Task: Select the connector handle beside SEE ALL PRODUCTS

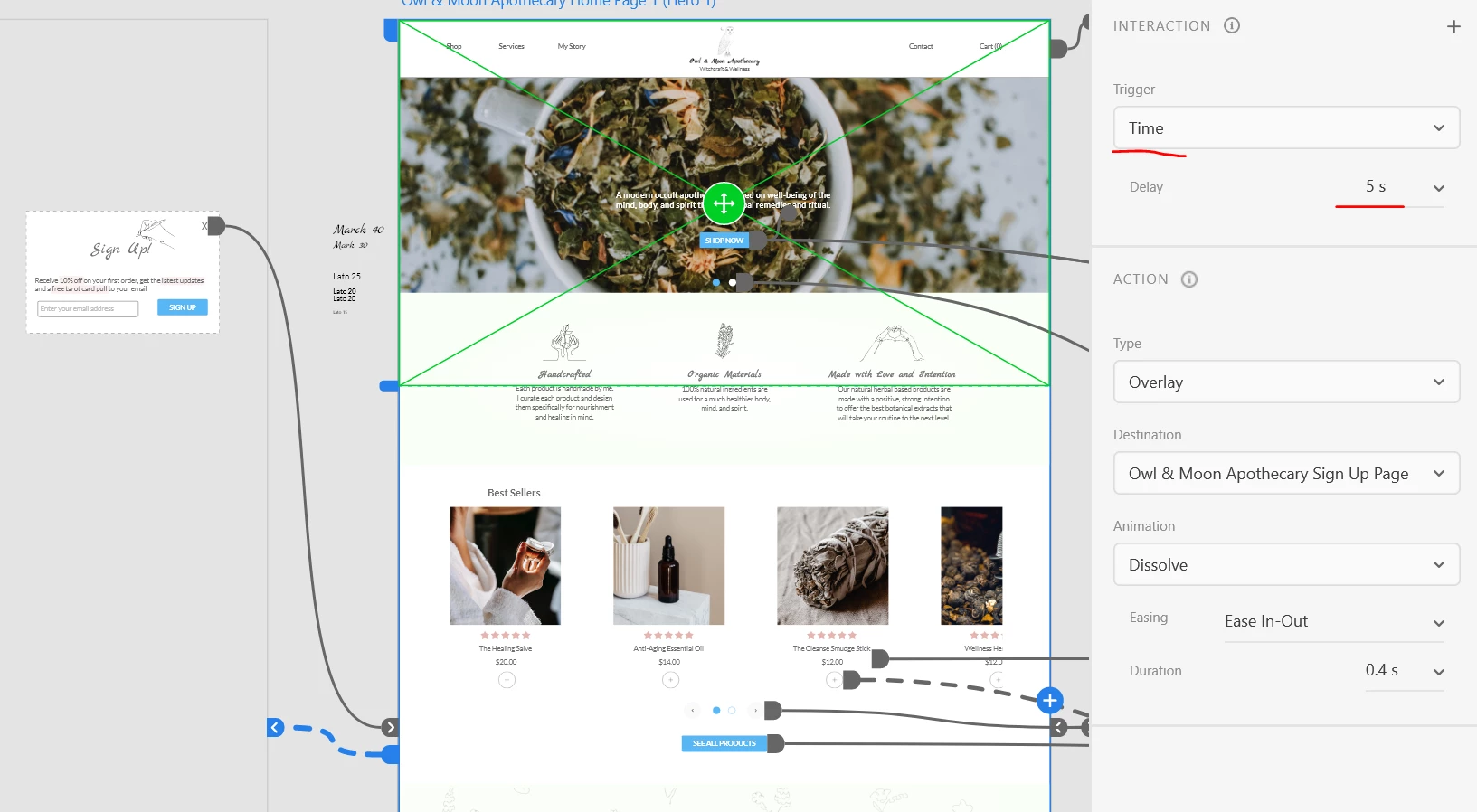Action: click(775, 744)
